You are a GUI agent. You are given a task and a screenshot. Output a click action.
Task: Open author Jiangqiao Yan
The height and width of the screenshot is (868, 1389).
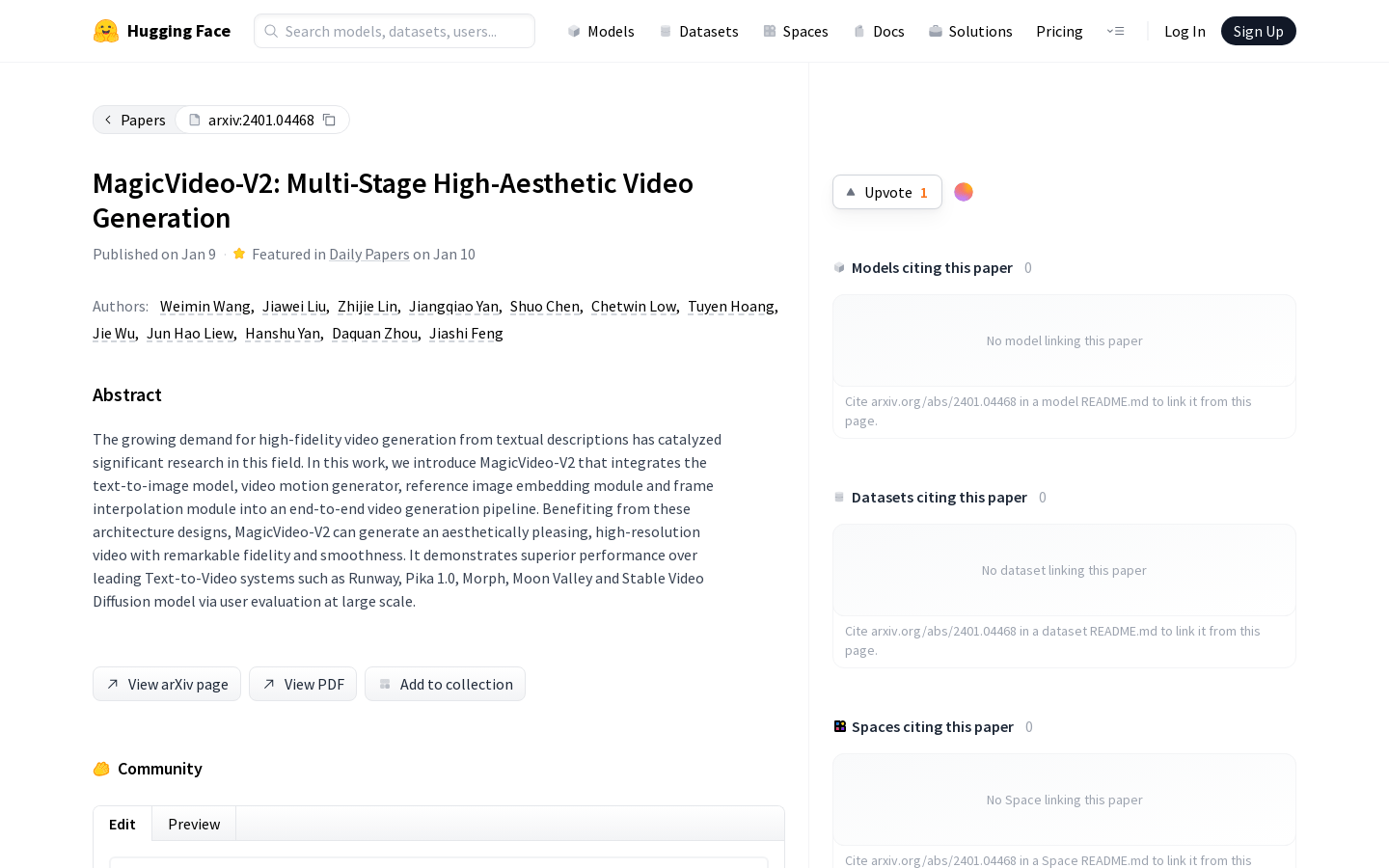[x=453, y=306]
